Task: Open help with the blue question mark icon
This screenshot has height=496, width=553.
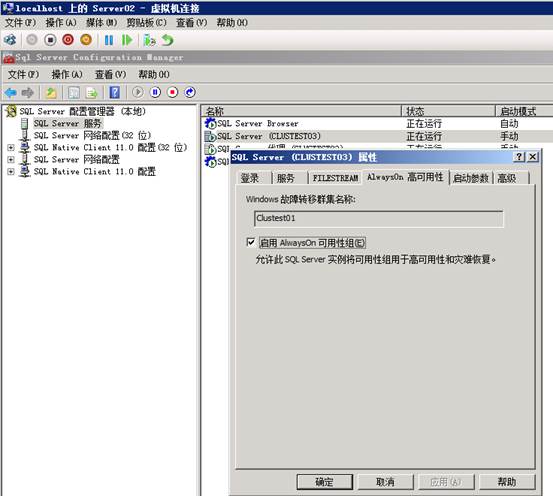Action: click(x=115, y=93)
